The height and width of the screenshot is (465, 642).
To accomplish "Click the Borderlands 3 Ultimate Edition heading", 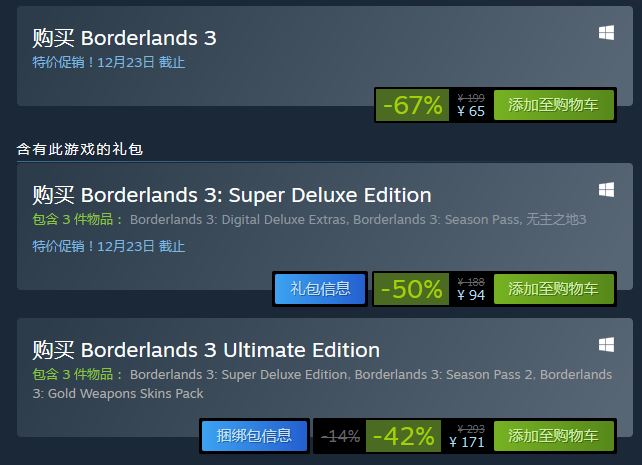I will coord(231,350).
